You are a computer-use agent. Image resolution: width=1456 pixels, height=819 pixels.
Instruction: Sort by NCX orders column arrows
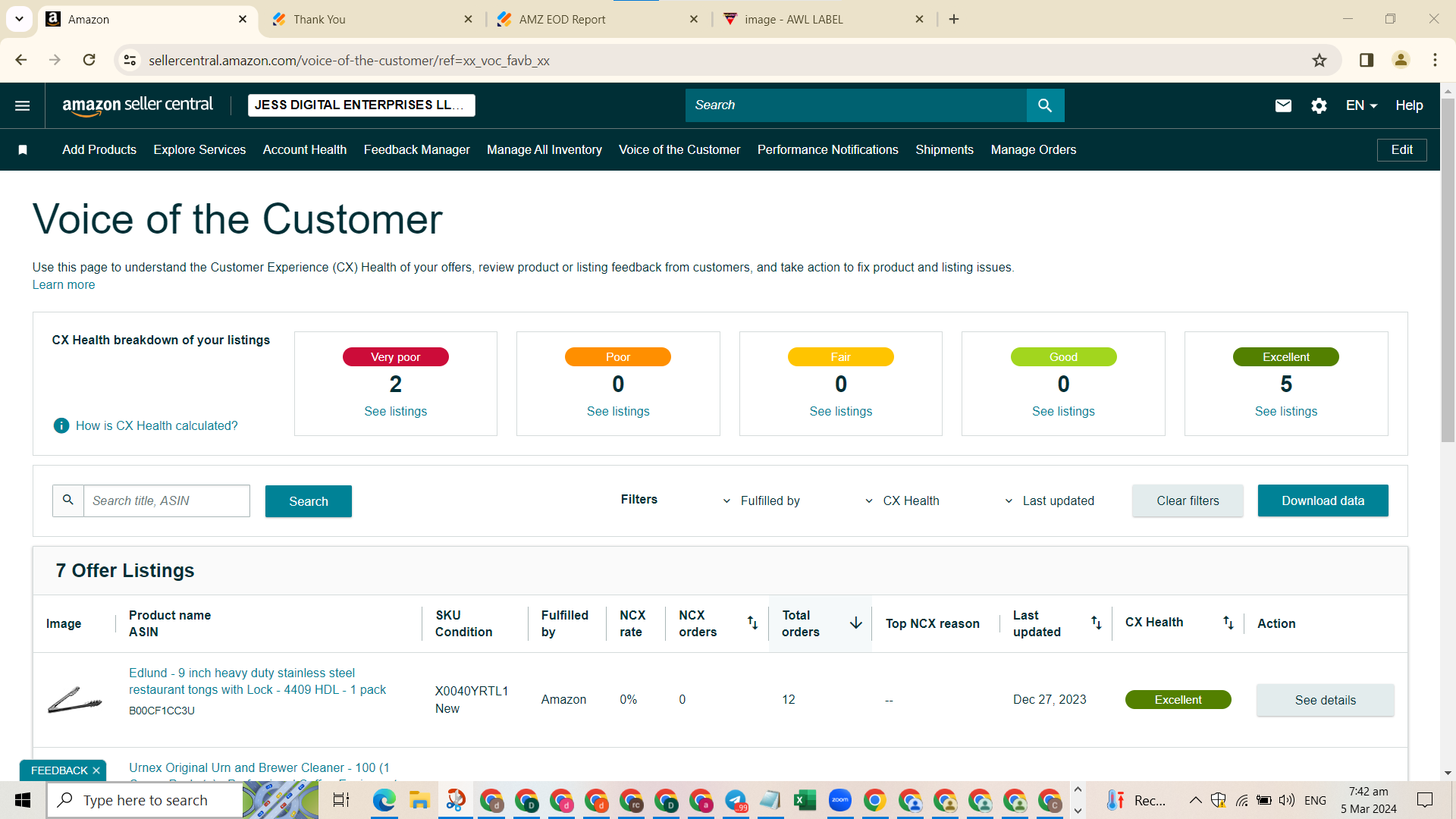(x=752, y=623)
